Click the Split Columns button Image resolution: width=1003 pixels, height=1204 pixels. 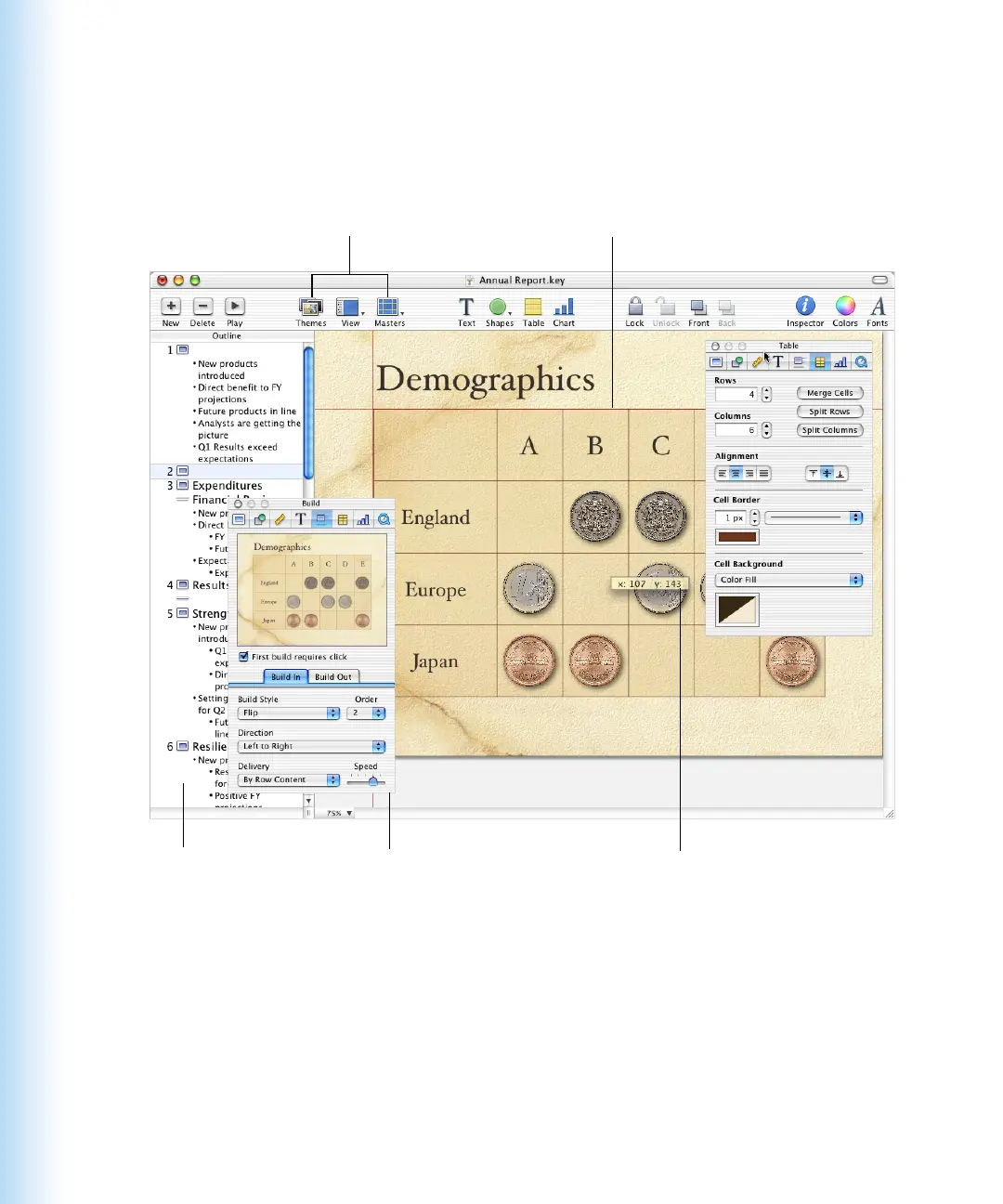coord(829,430)
